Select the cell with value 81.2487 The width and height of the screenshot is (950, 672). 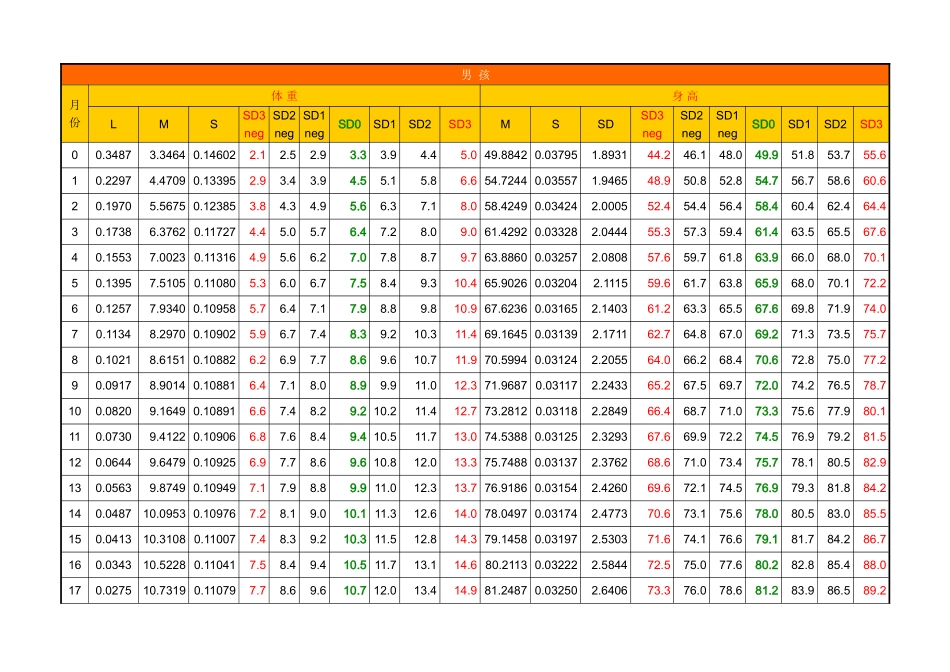point(505,591)
